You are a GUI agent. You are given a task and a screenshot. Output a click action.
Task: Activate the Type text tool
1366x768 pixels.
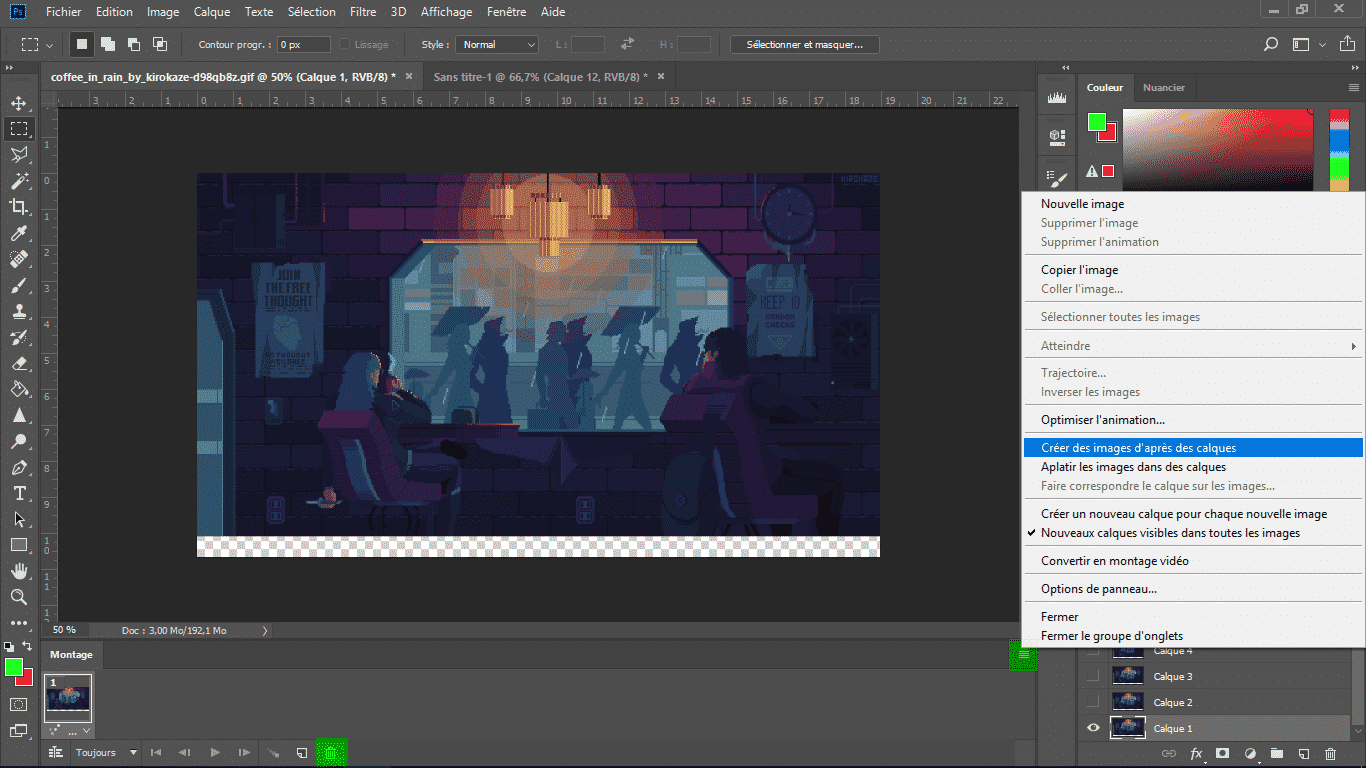pos(19,493)
